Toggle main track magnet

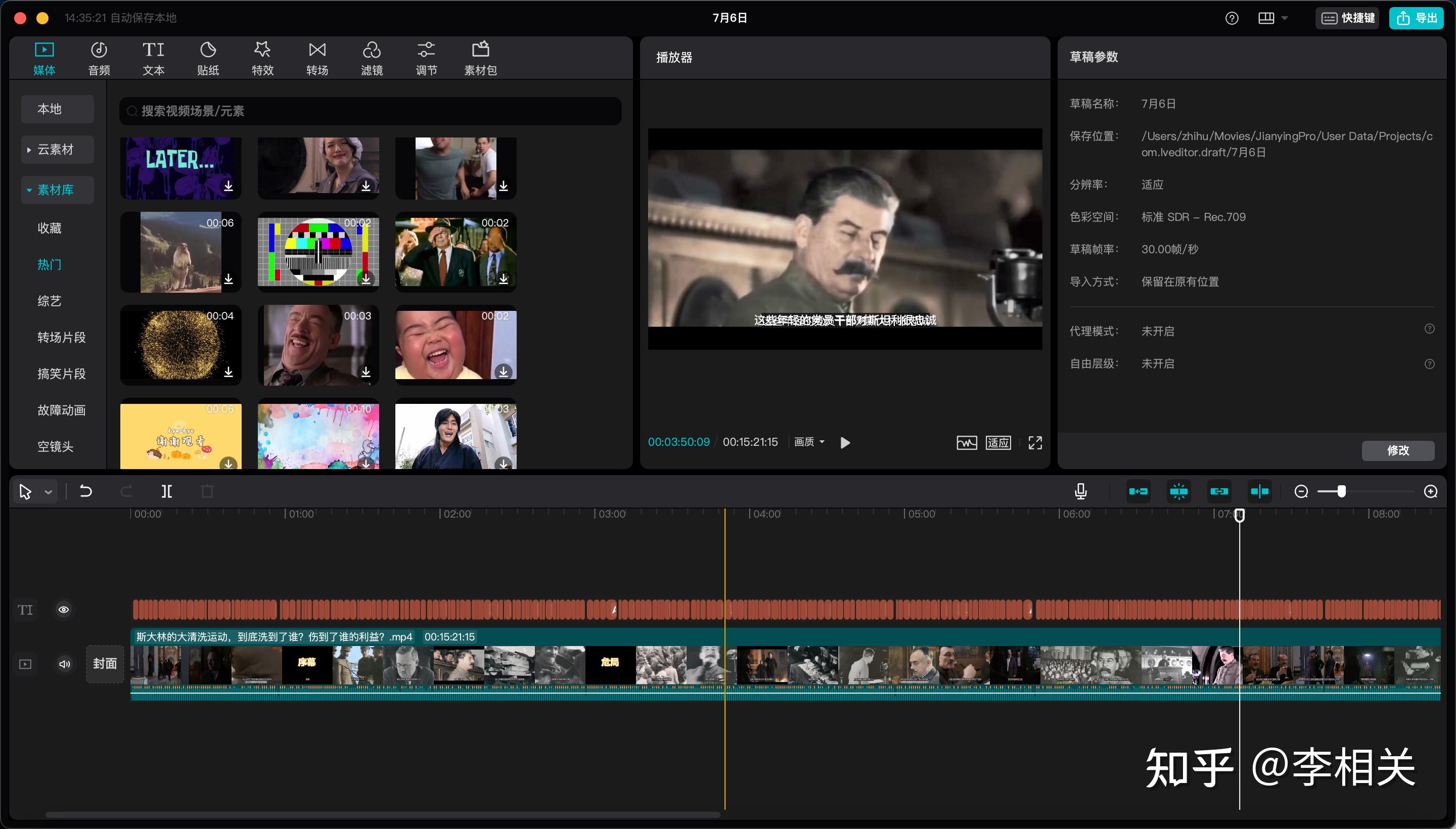(x=1139, y=491)
